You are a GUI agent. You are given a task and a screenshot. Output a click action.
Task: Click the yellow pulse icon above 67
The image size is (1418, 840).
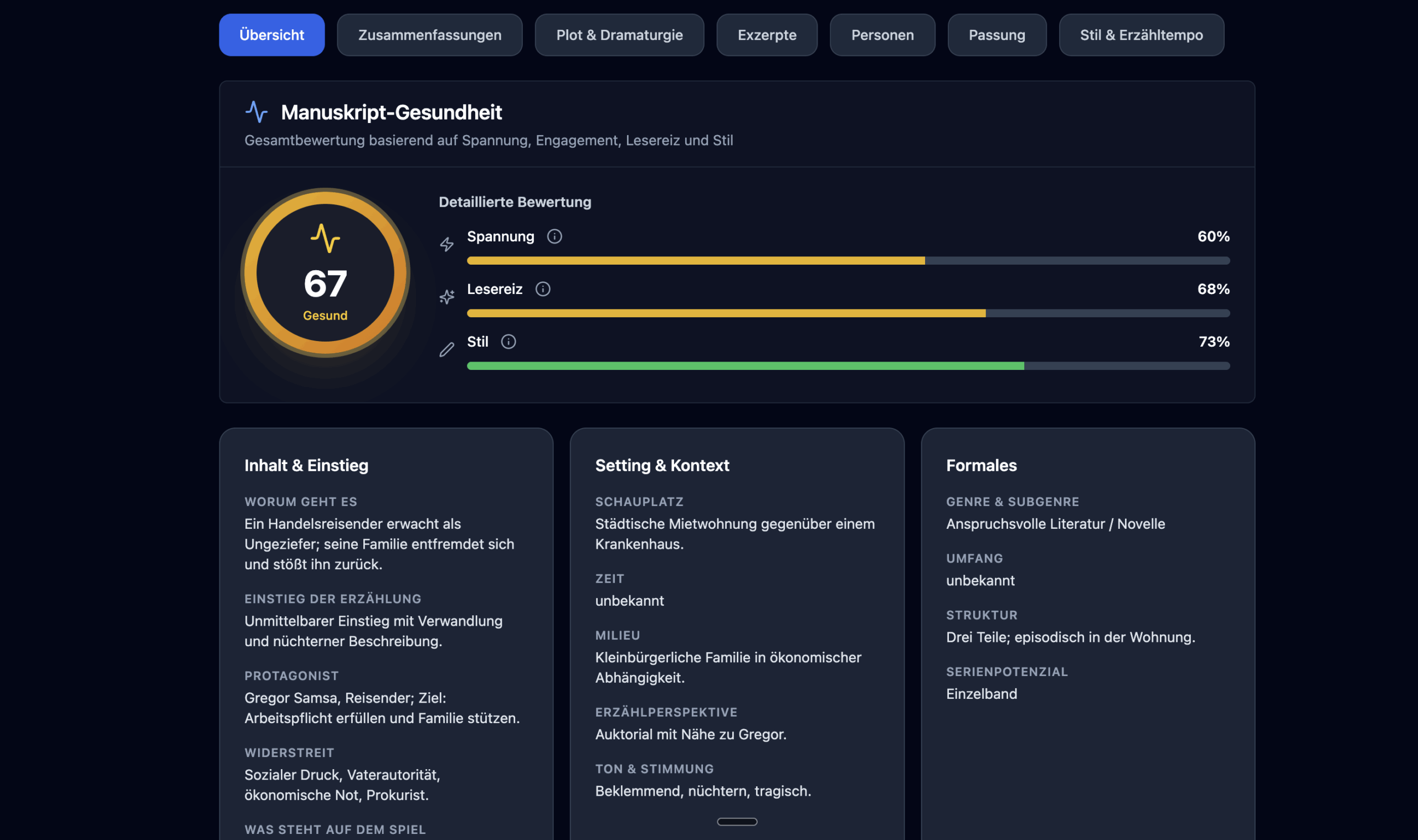click(x=325, y=238)
